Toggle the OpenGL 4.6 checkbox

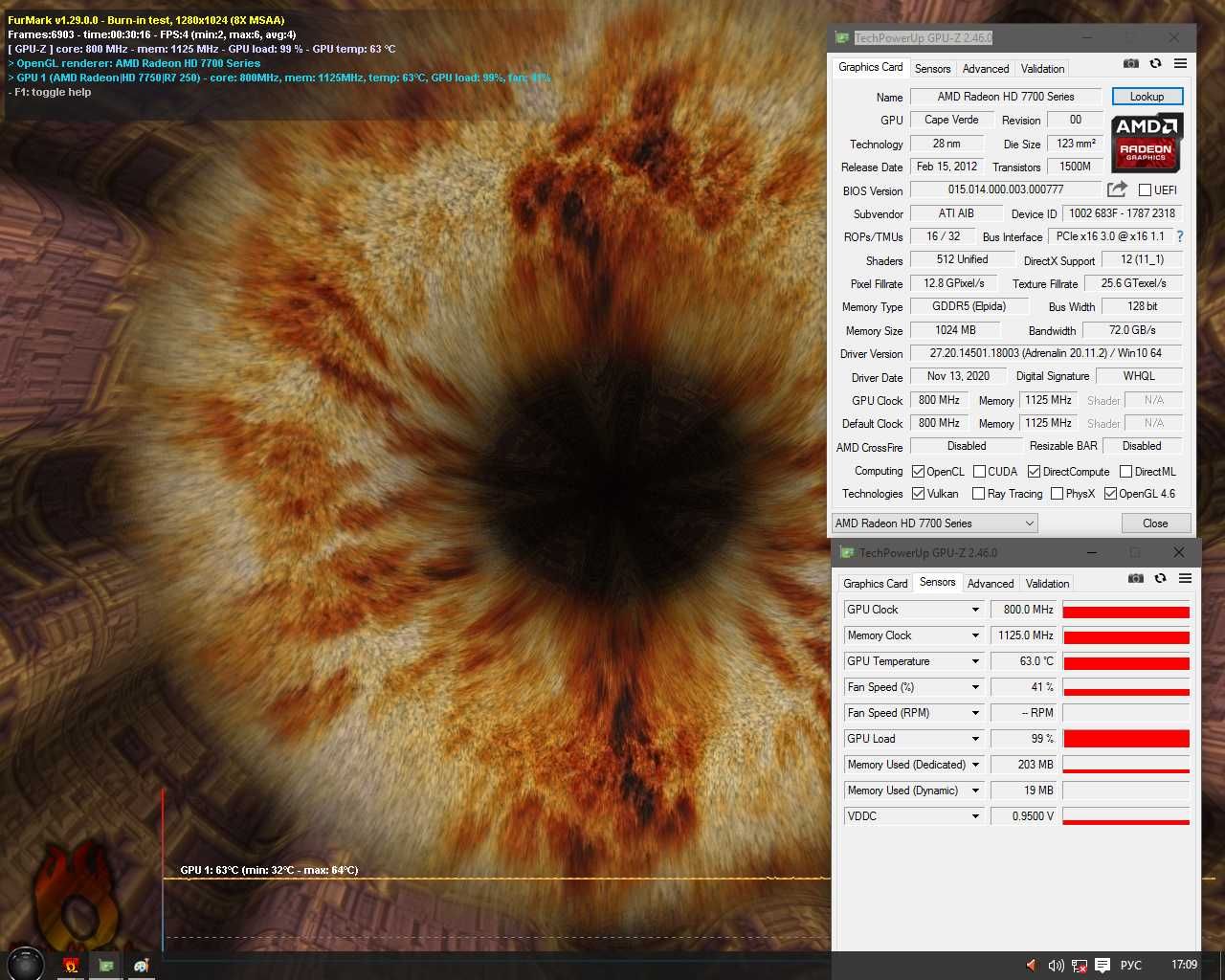(1110, 494)
